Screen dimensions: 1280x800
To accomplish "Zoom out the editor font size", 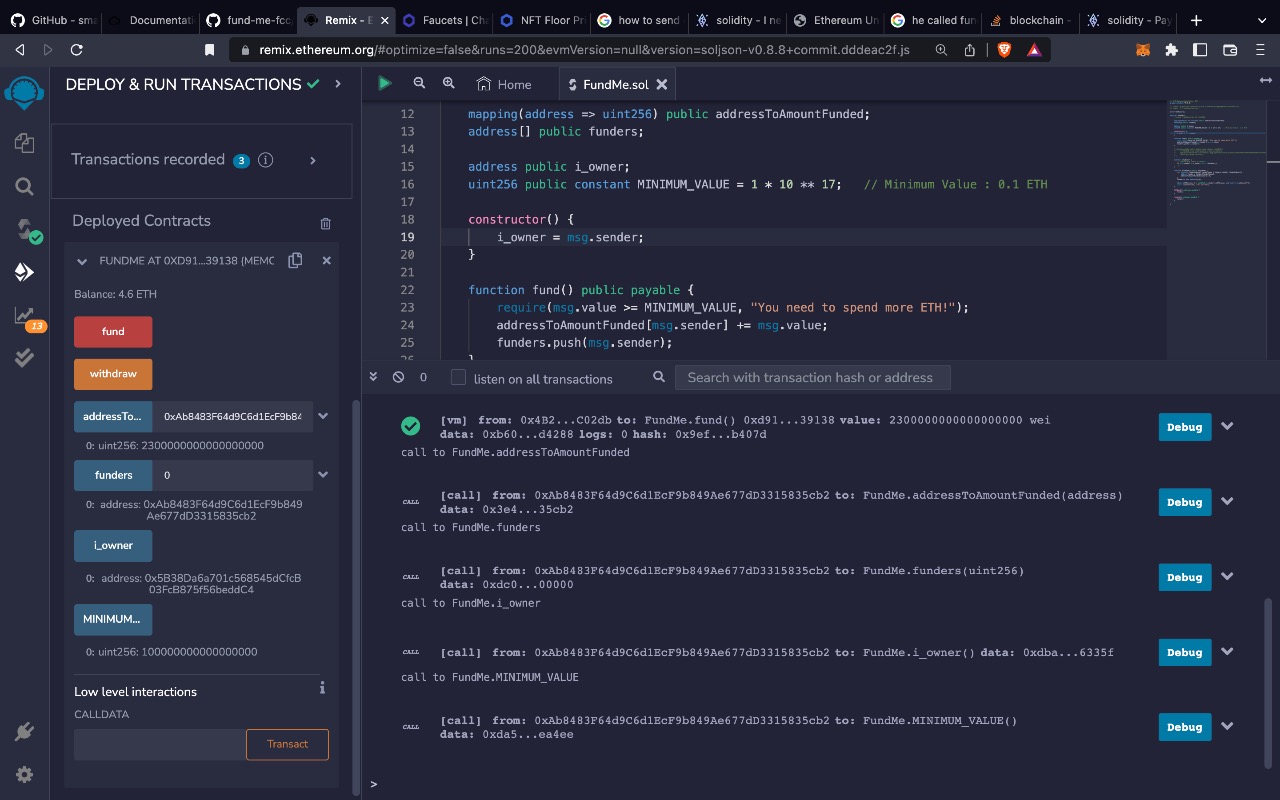I will pyautogui.click(x=419, y=84).
